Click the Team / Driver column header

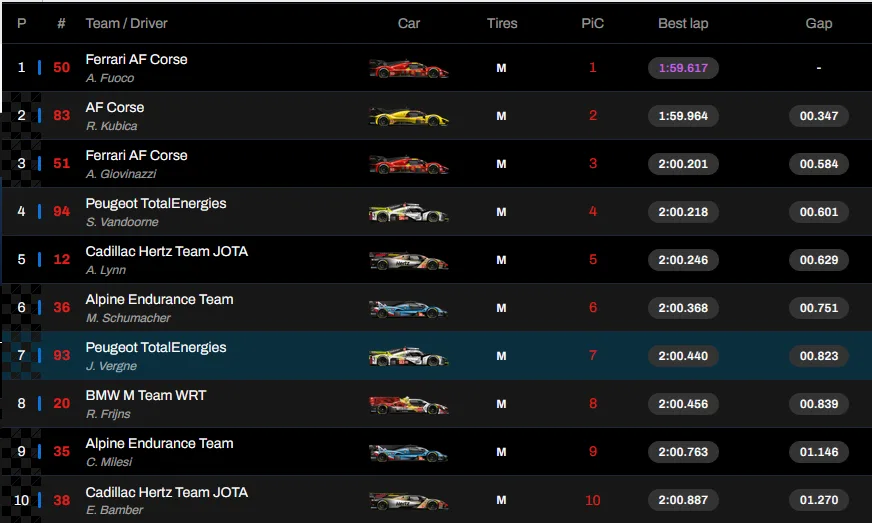(127, 23)
